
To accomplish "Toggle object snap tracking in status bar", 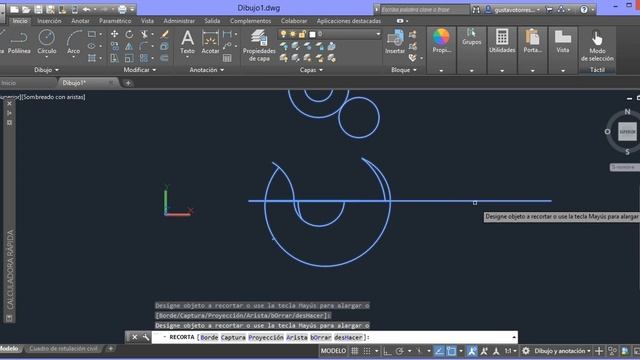I will [x=439, y=351].
